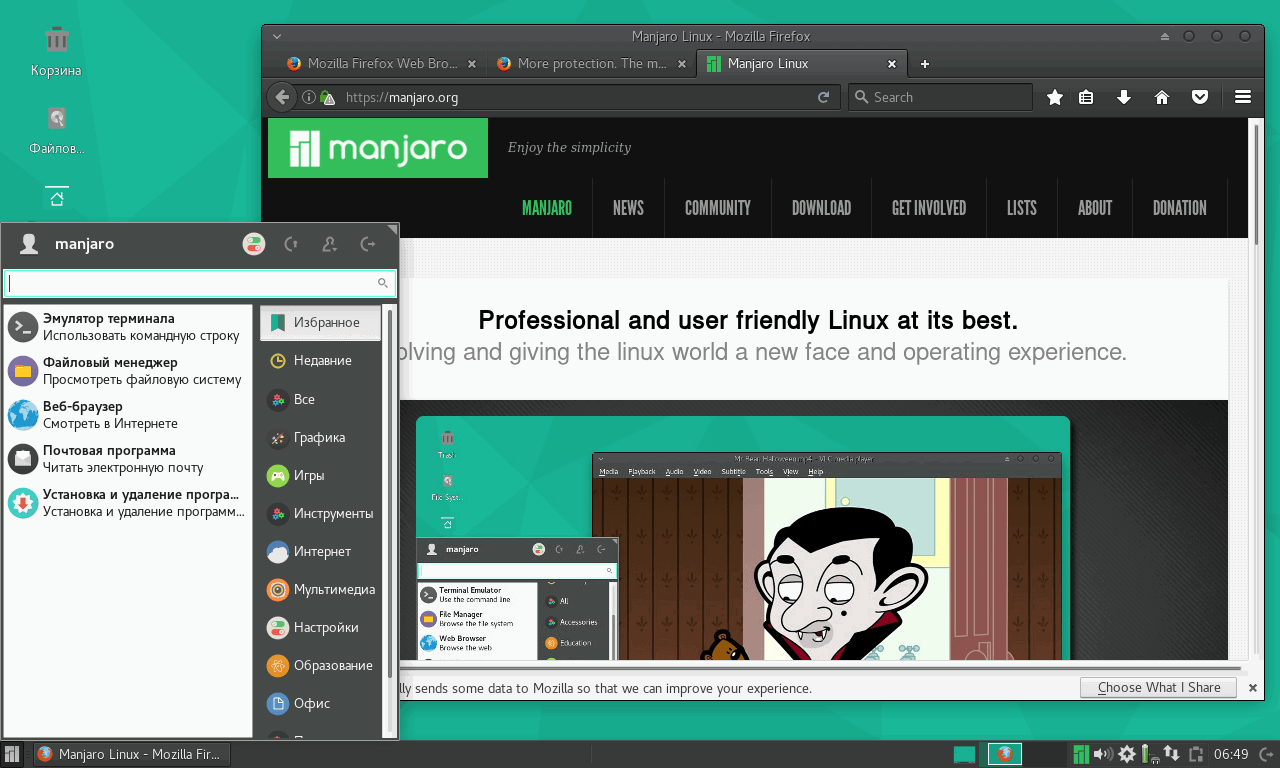Click the clipboard manager tray icon

click(x=1195, y=754)
